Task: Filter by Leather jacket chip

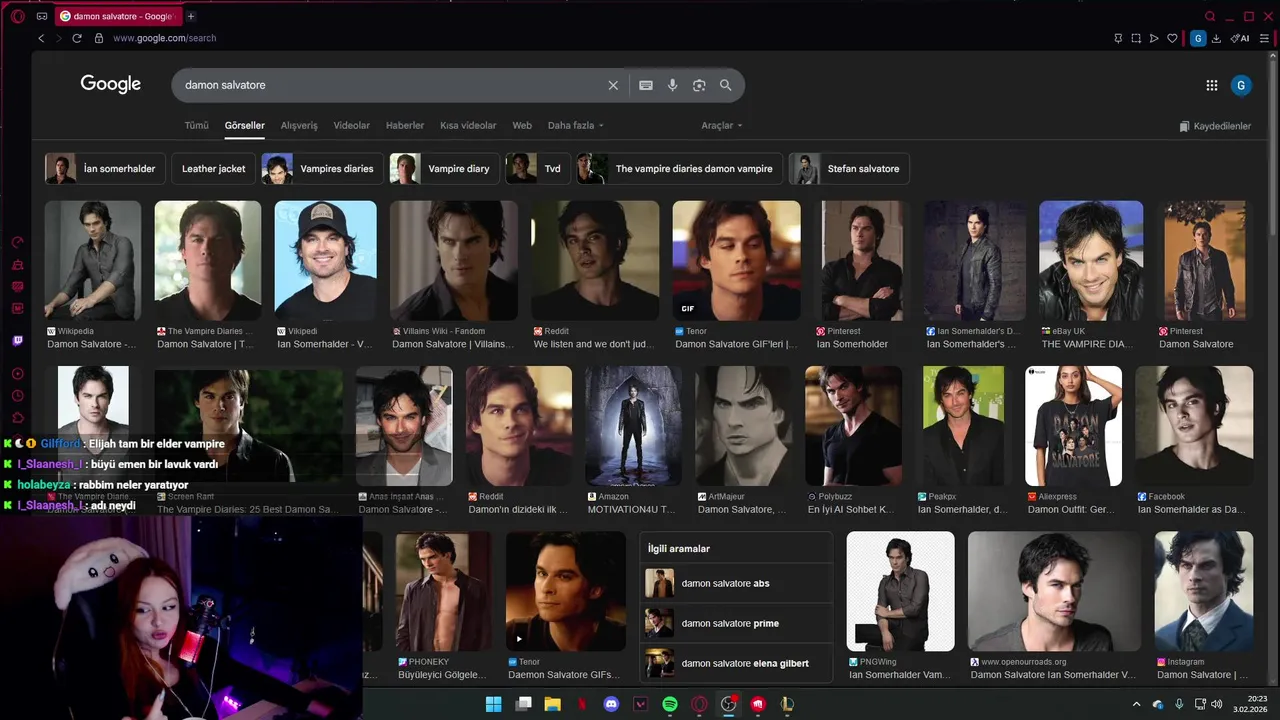Action: point(213,169)
